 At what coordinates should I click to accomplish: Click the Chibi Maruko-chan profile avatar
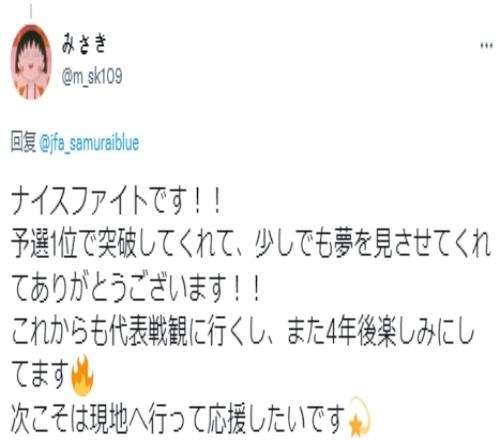pyautogui.click(x=31, y=62)
